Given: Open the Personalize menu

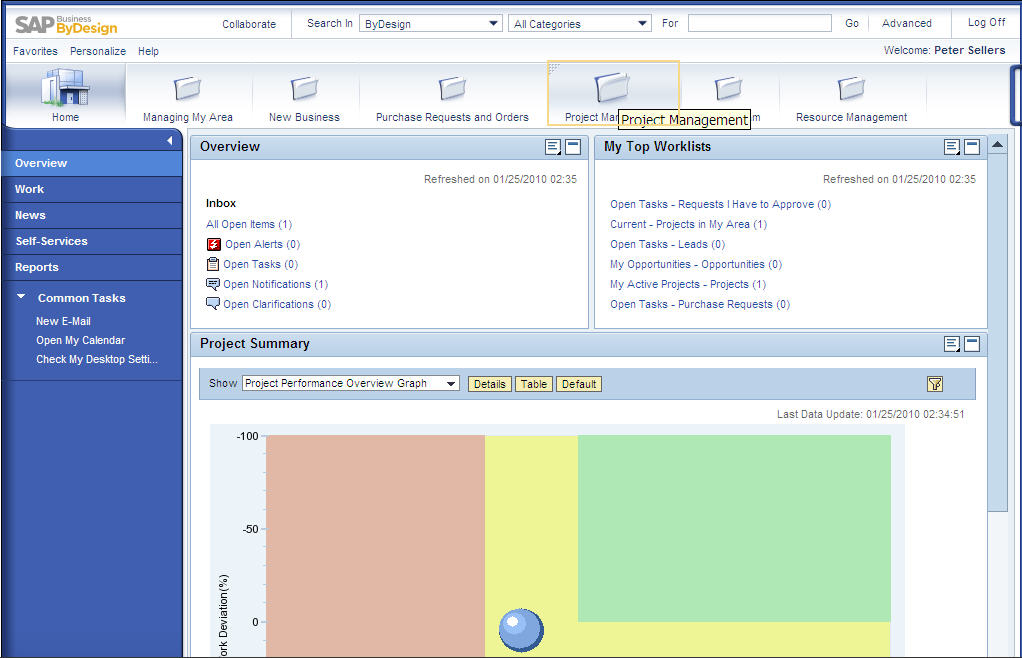Looking at the screenshot, I should 98,51.
